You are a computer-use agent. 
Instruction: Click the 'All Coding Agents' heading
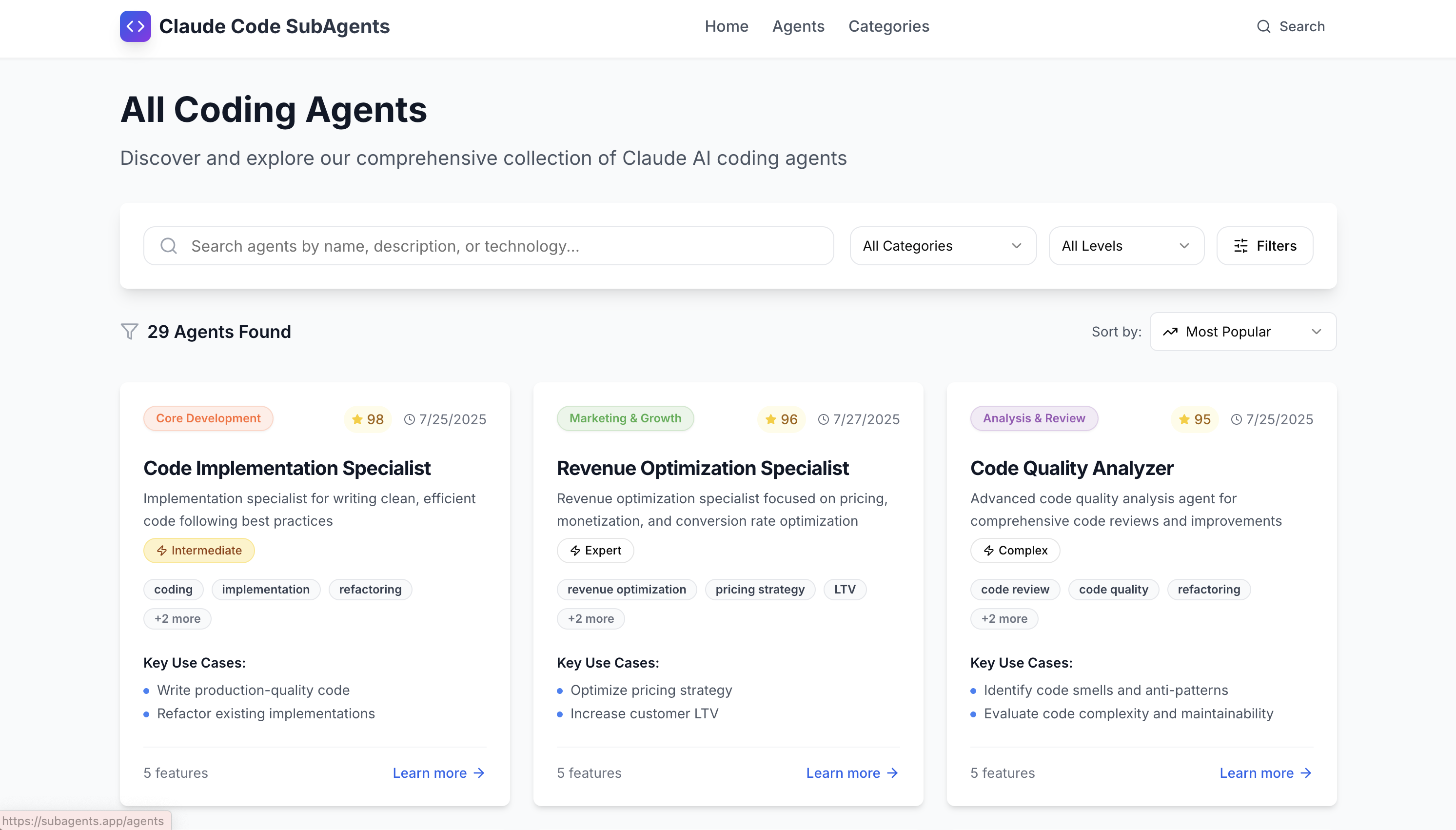pos(274,109)
